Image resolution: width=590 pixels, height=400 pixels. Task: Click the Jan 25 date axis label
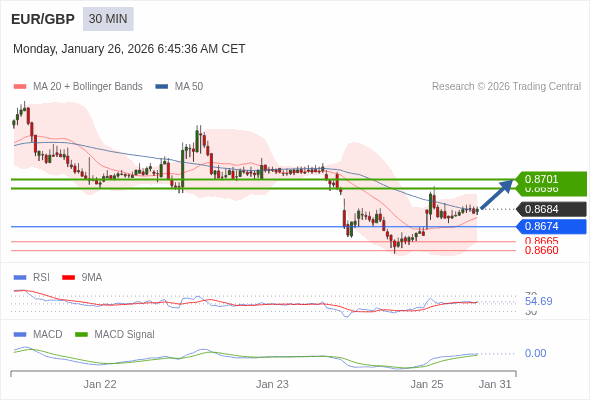tap(427, 384)
